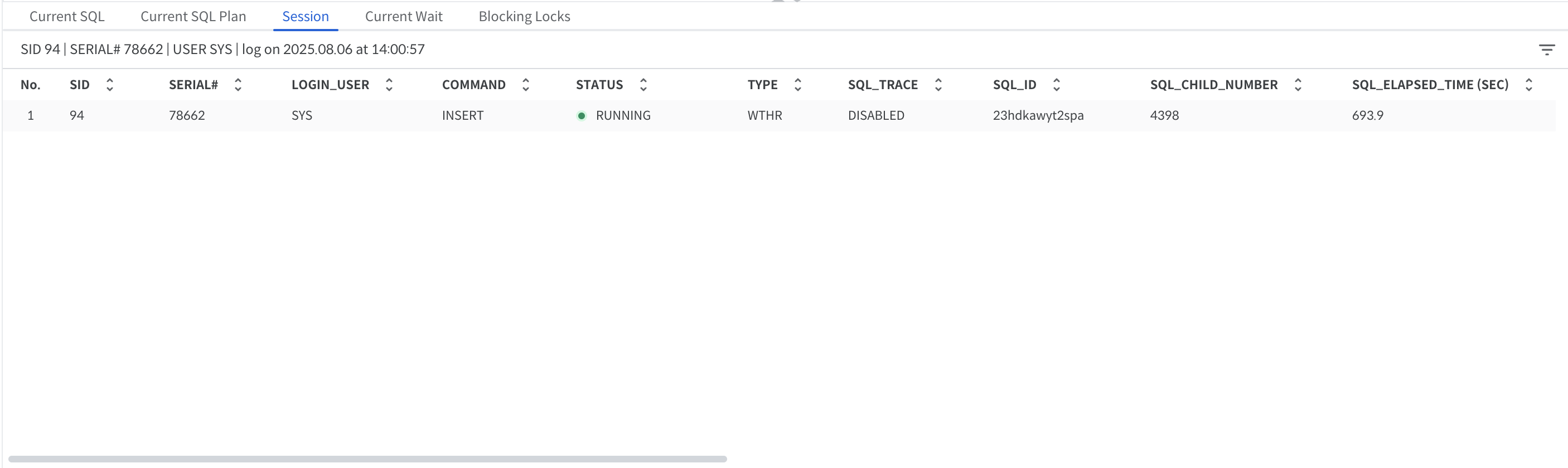Image resolution: width=1568 pixels, height=468 pixels.
Task: Sort by COMMAND column arrows
Action: coord(526,85)
